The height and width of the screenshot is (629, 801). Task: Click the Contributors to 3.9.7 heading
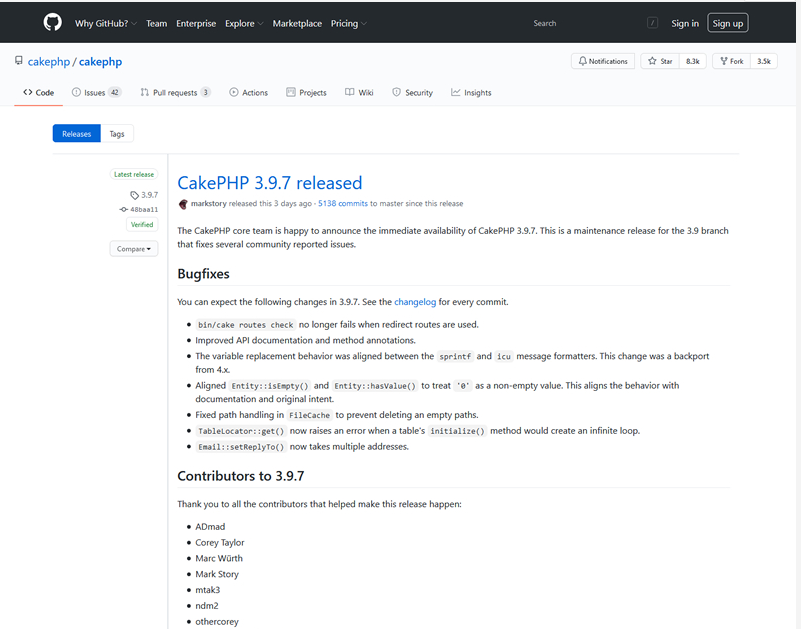coord(241,476)
